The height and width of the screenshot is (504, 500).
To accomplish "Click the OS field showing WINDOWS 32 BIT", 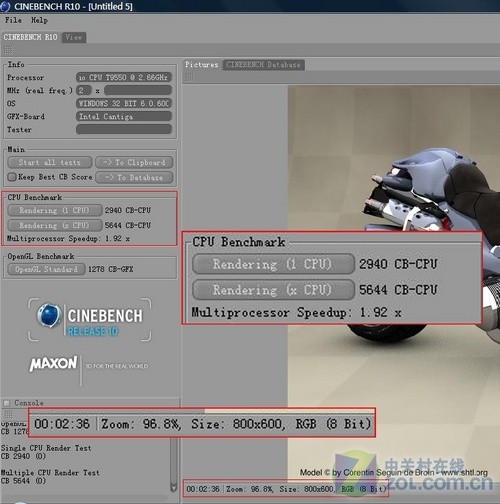I will (x=124, y=103).
